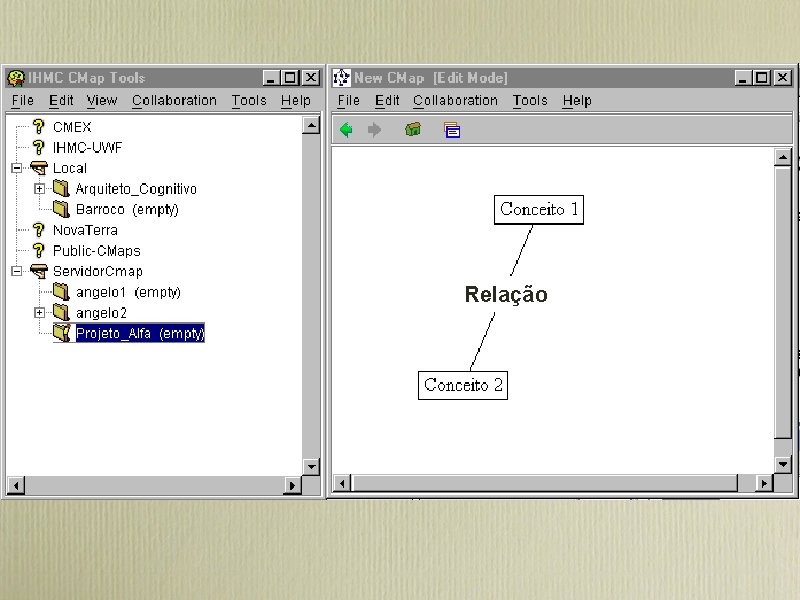Collapse the Local tree node
Screen dimensions: 800x600
pos(17,168)
